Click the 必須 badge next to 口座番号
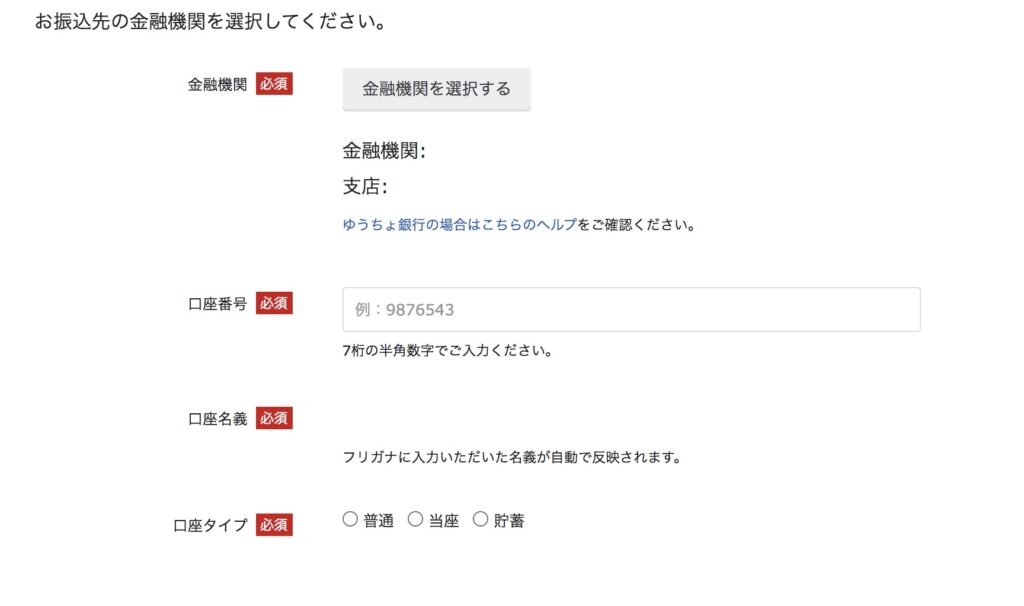 pos(274,303)
